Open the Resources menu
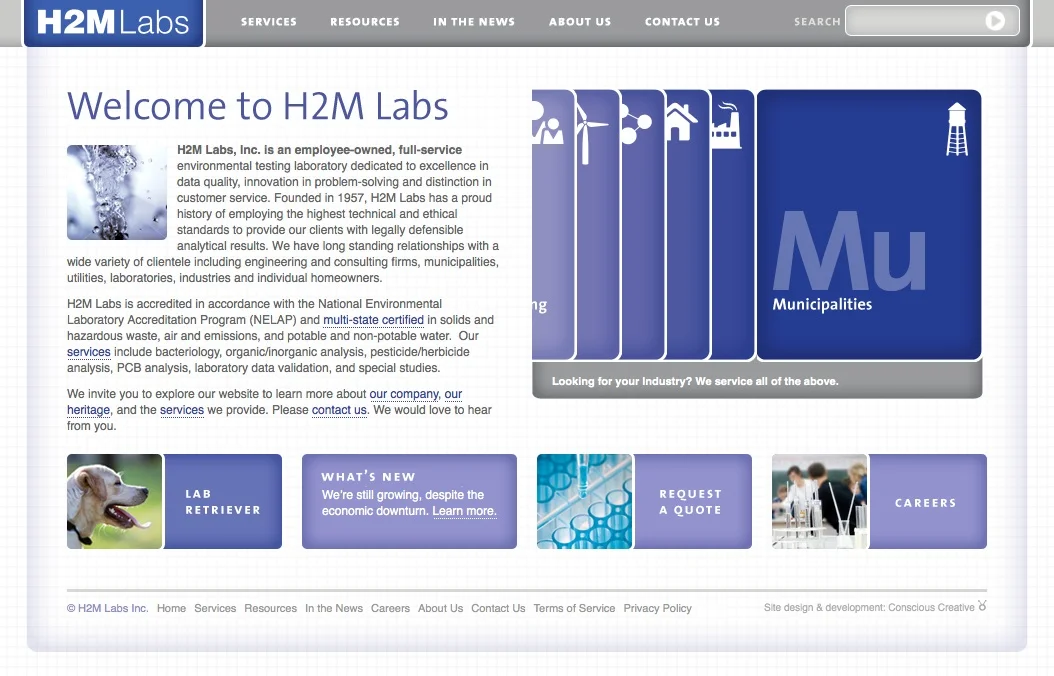The width and height of the screenshot is (1054, 676). coord(365,22)
